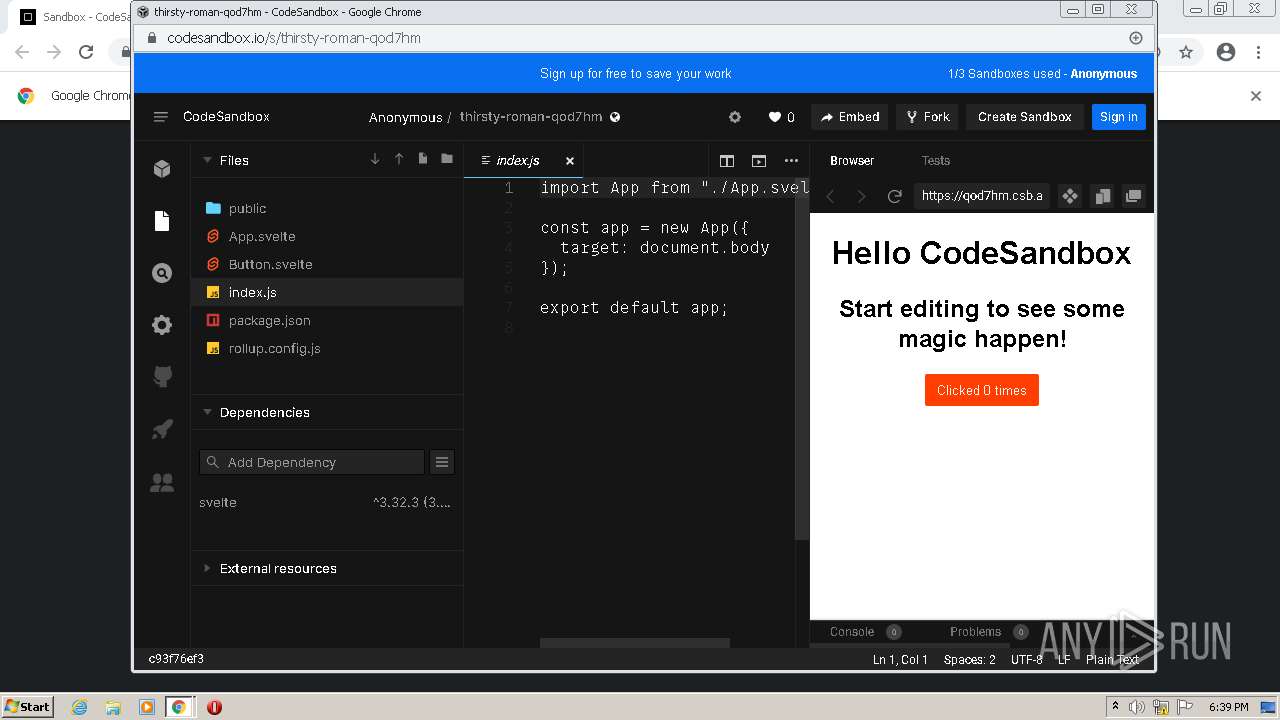Click the Chrome address bar URL
The image size is (1280, 720).
tap(294, 38)
